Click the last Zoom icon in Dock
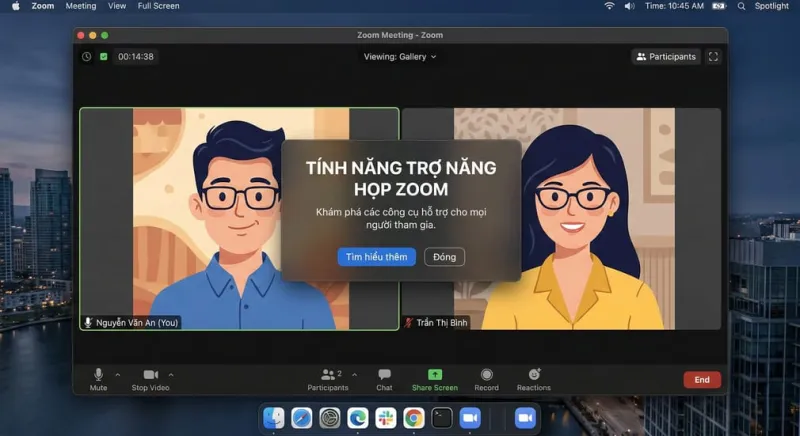This screenshot has width=800, height=436. tap(525, 418)
